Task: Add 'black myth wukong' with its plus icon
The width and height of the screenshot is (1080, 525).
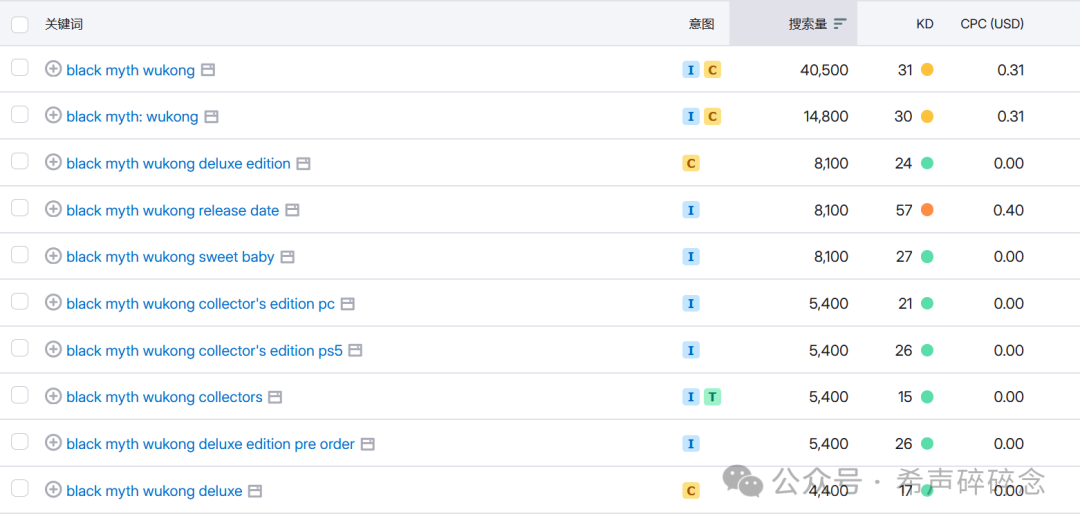Action: [x=53, y=68]
